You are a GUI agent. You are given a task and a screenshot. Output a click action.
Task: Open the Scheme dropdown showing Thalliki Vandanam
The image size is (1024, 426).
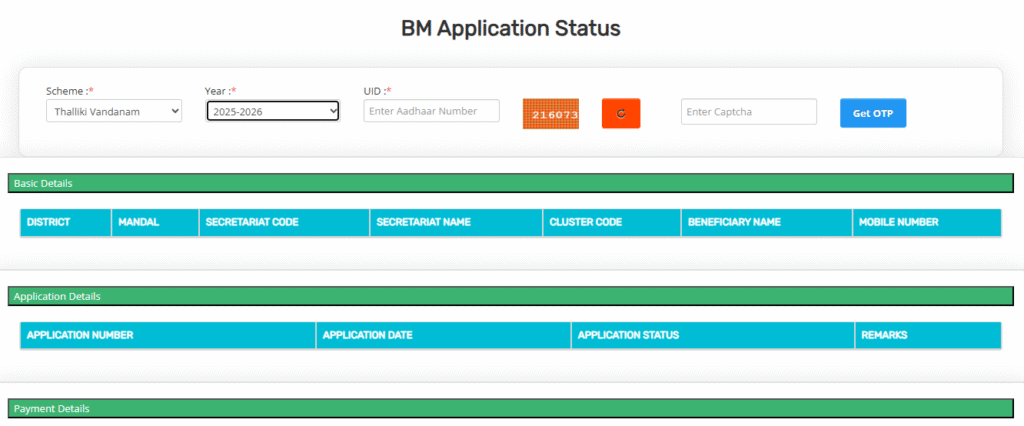click(x=114, y=112)
